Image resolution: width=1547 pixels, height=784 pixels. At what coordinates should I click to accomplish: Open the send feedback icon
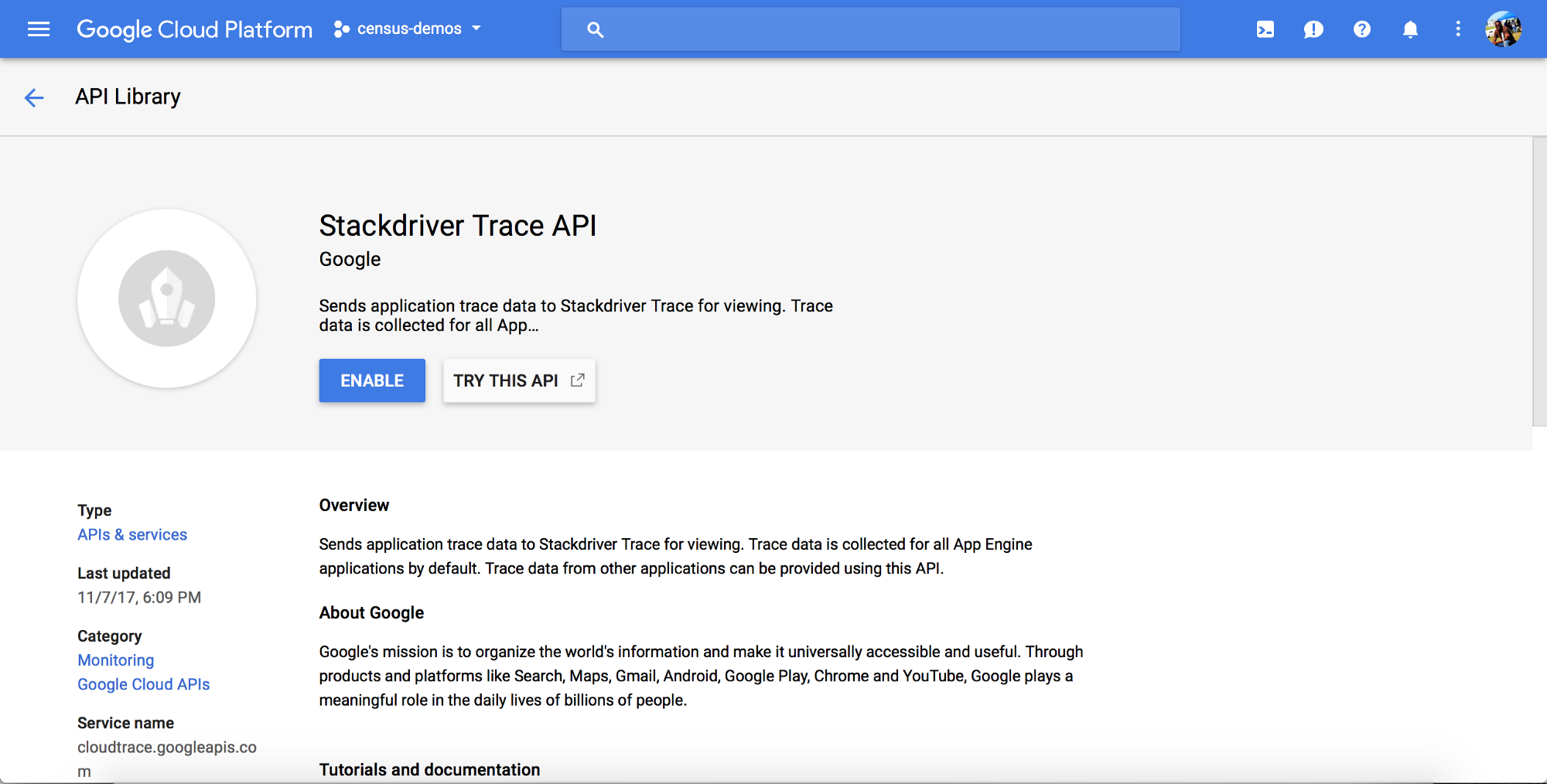(1313, 29)
